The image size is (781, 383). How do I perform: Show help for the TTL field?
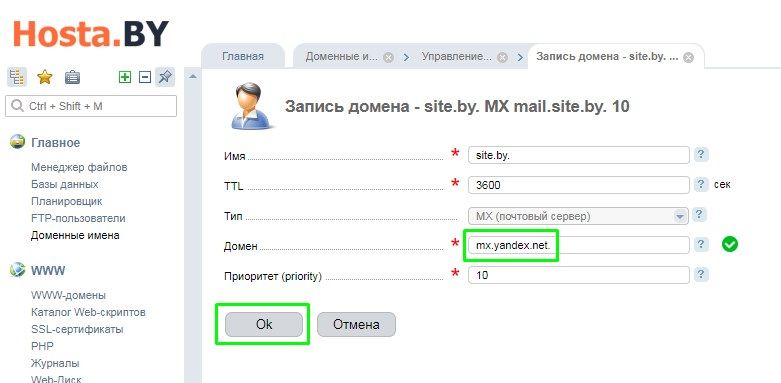[x=701, y=184]
